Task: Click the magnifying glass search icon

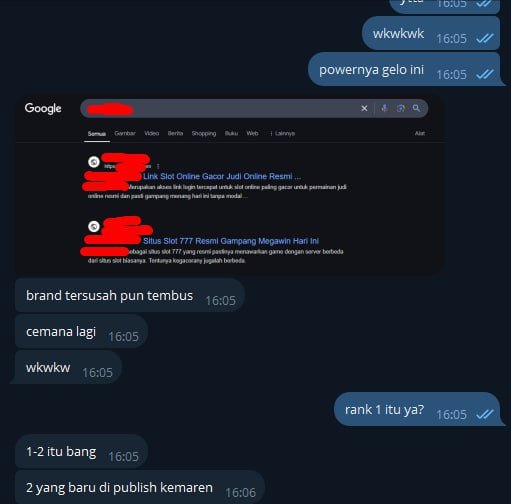Action: tap(416, 108)
